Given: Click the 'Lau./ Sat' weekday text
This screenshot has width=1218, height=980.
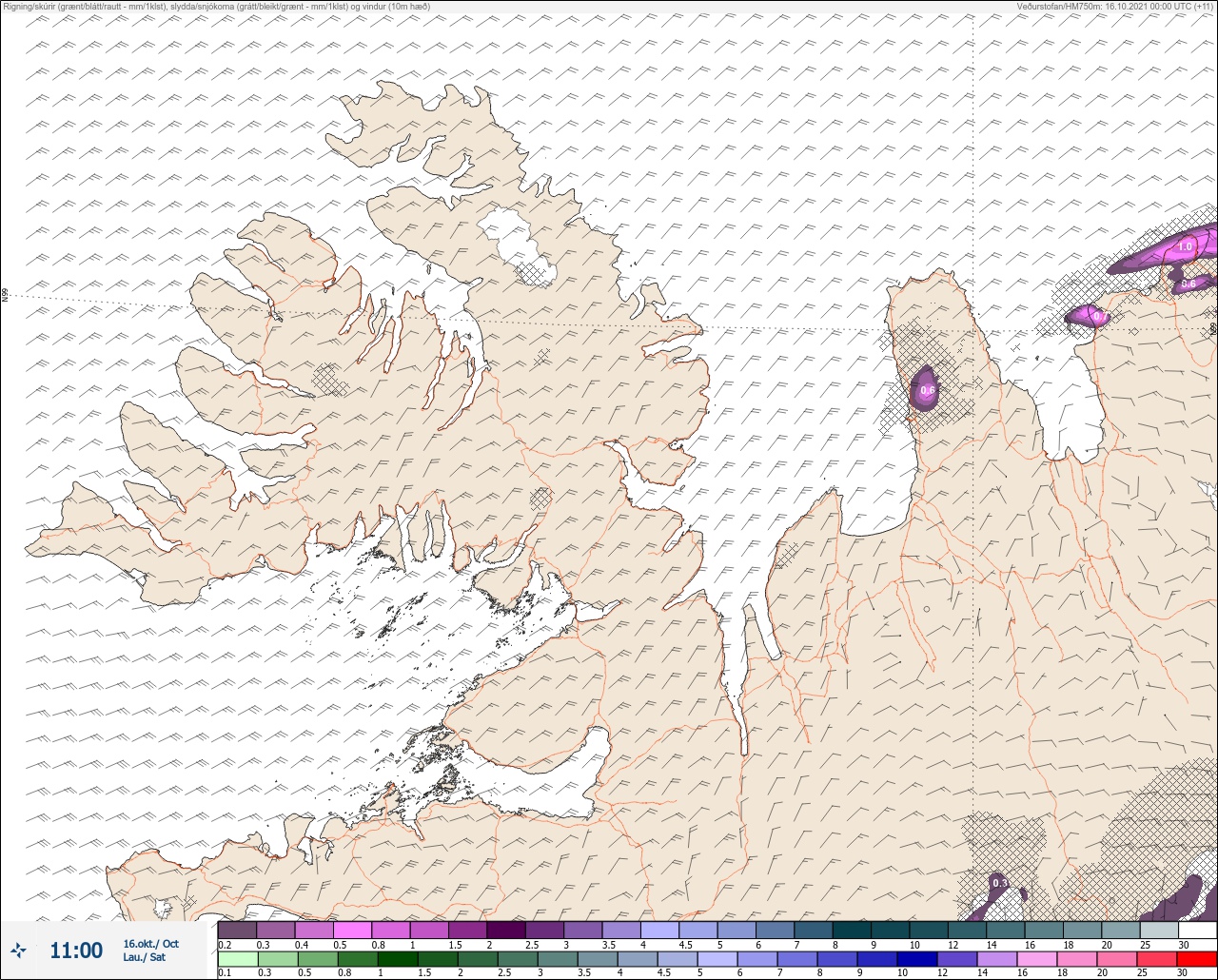Looking at the screenshot, I should (x=145, y=957).
